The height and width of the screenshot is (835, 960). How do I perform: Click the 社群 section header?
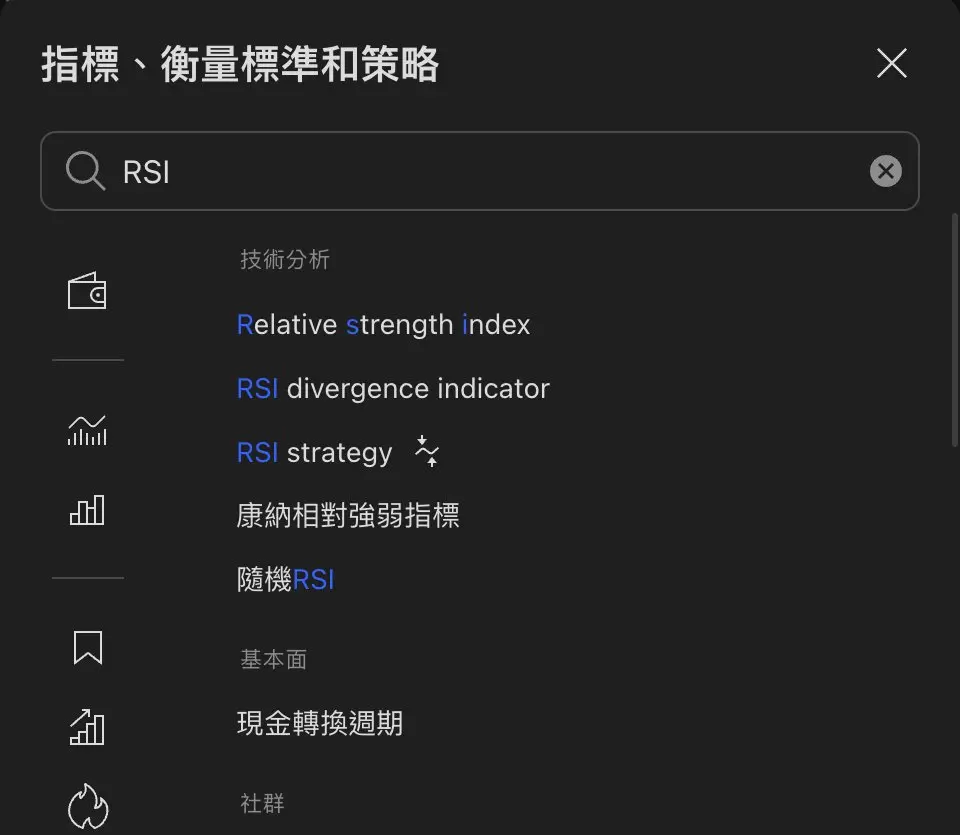pos(262,803)
